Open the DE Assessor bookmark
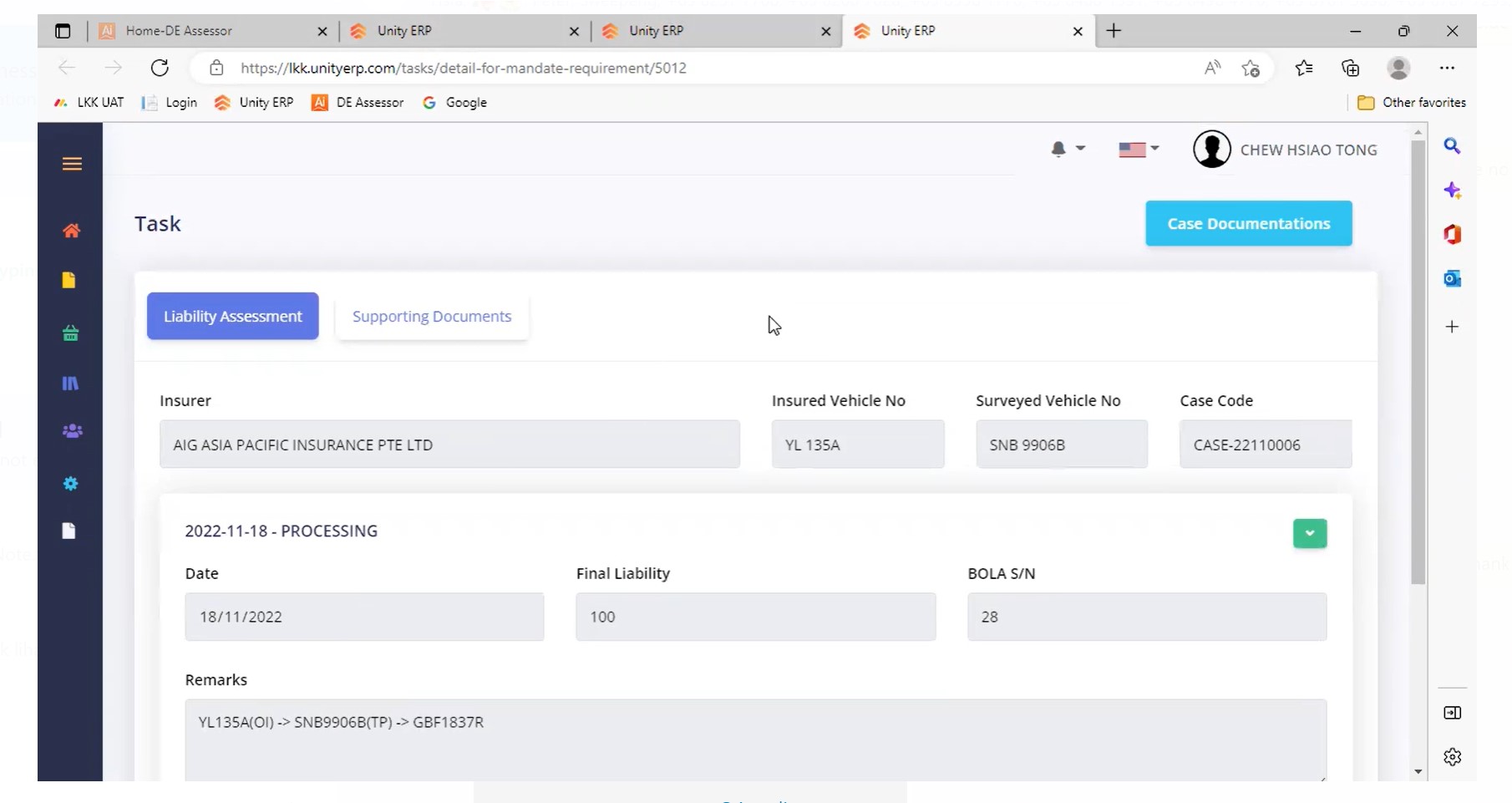Image resolution: width=1512 pixels, height=803 pixels. (x=358, y=103)
